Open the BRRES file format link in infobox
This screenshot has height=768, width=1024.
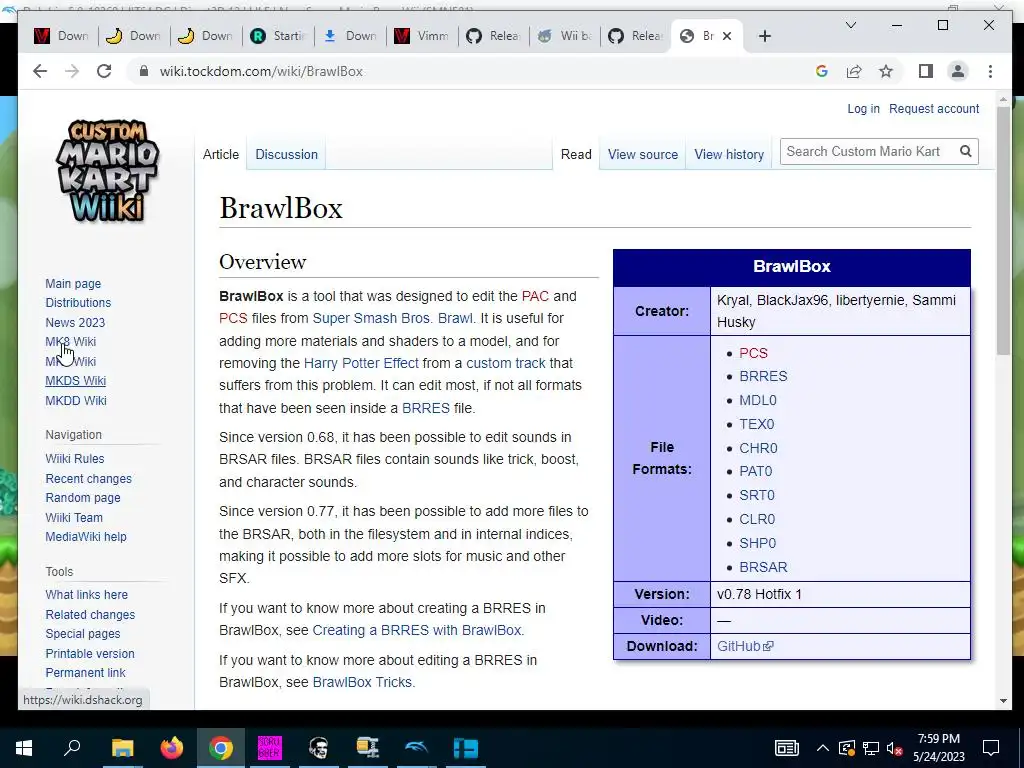tap(763, 376)
